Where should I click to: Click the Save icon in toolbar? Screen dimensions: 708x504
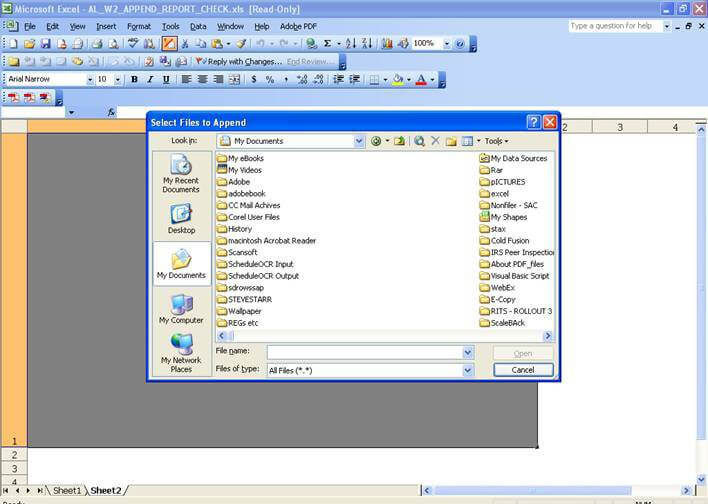(x=46, y=44)
